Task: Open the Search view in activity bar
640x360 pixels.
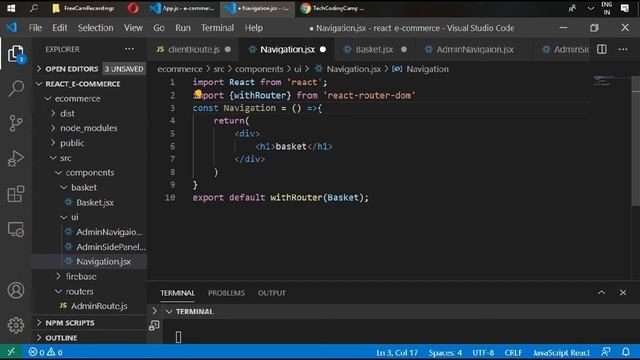Action: 16,88
